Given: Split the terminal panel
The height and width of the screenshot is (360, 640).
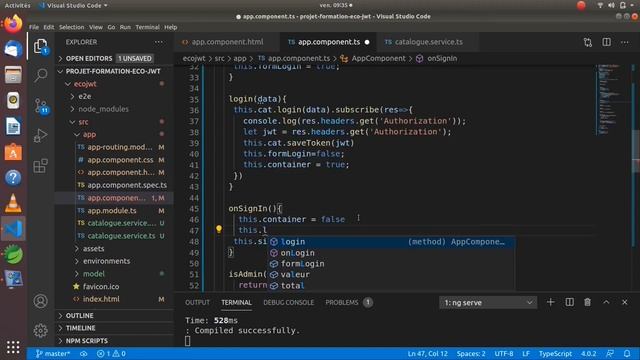Looking at the screenshot, I should (x=569, y=302).
